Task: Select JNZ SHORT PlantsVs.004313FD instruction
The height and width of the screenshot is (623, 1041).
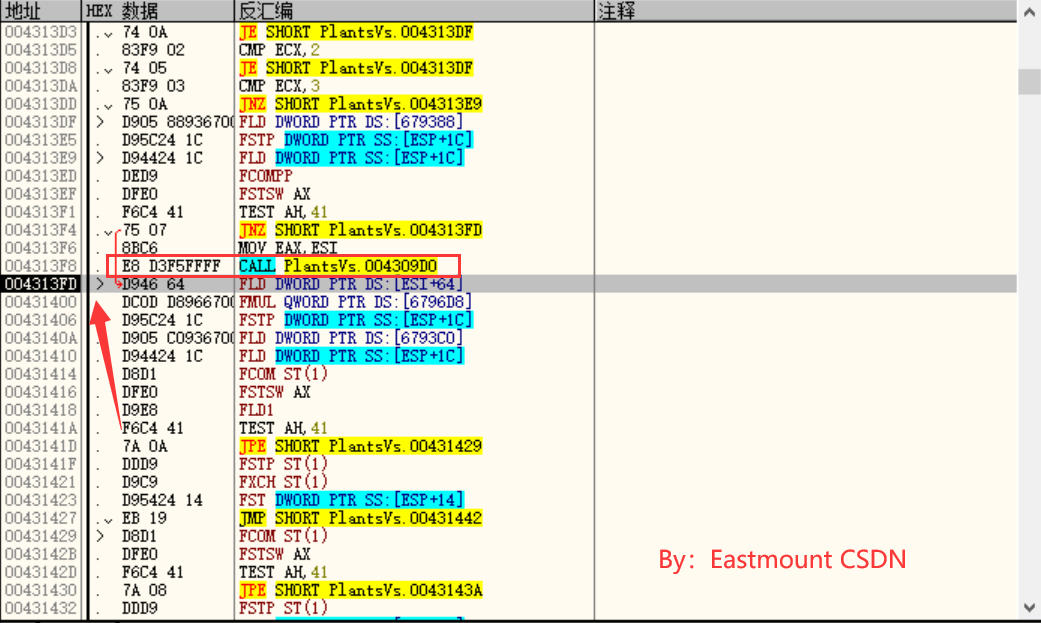Action: pyautogui.click(x=360, y=230)
